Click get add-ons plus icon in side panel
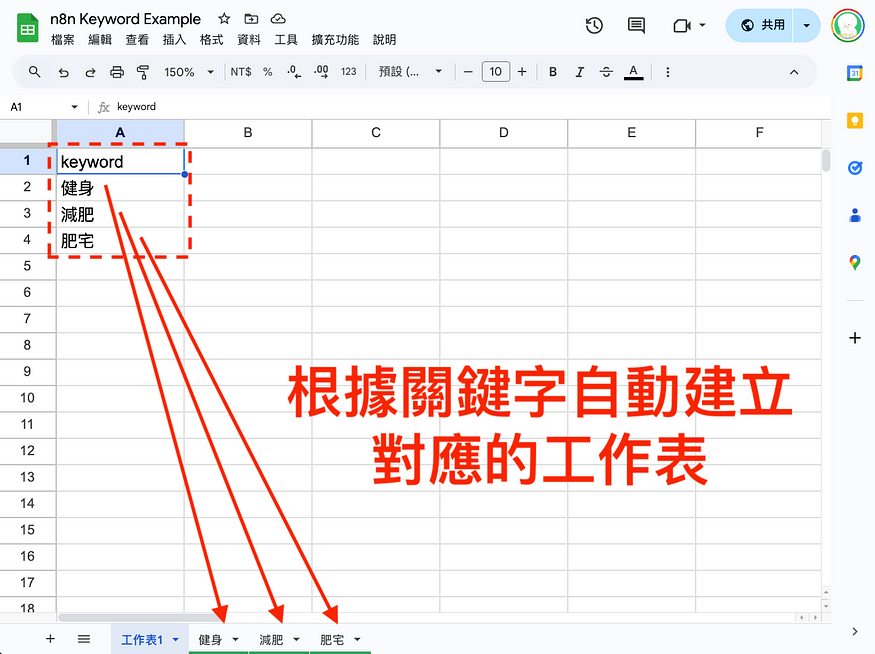The image size is (875, 654). 854,338
